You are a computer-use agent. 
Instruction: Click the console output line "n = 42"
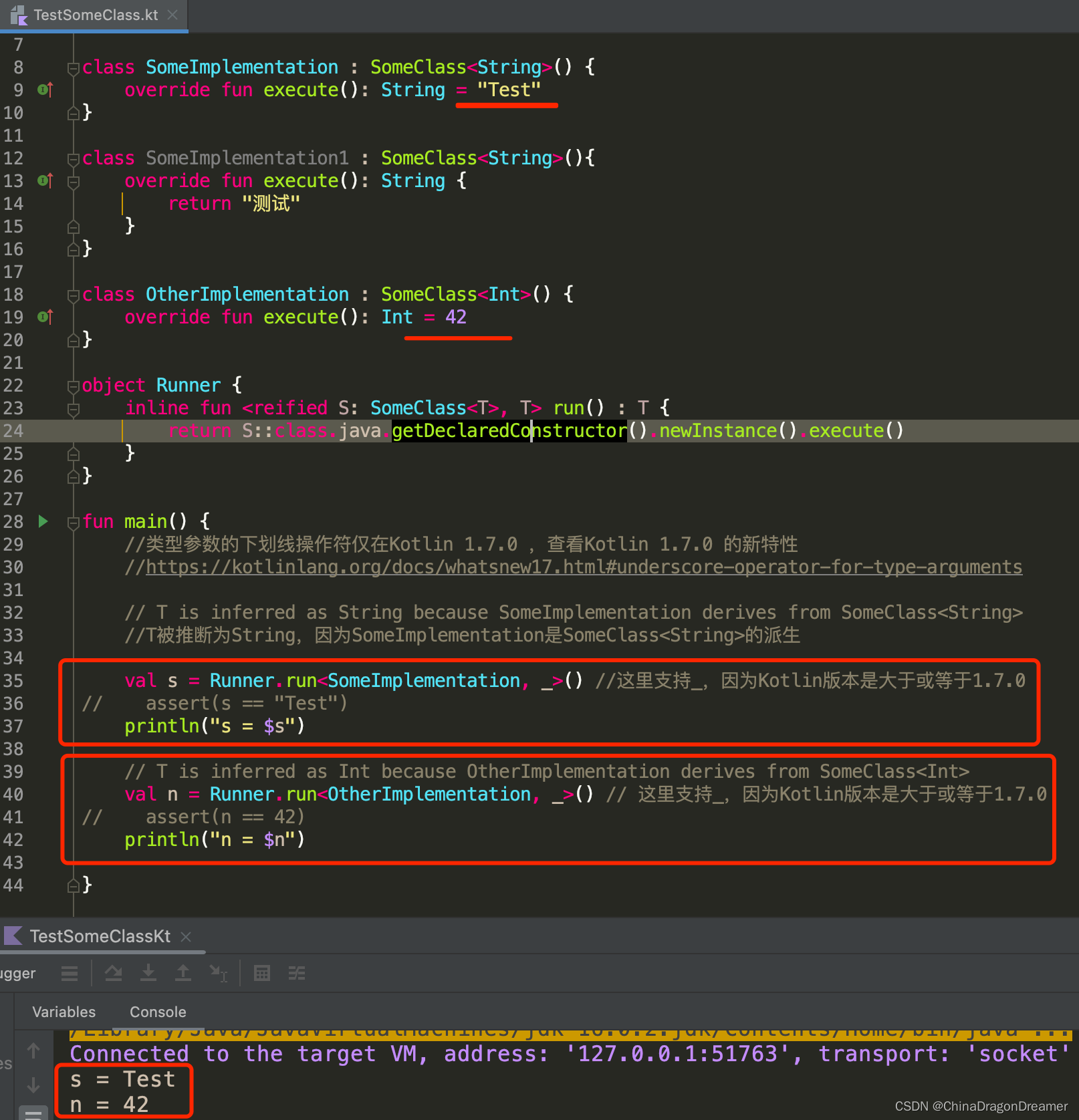coord(110,1105)
